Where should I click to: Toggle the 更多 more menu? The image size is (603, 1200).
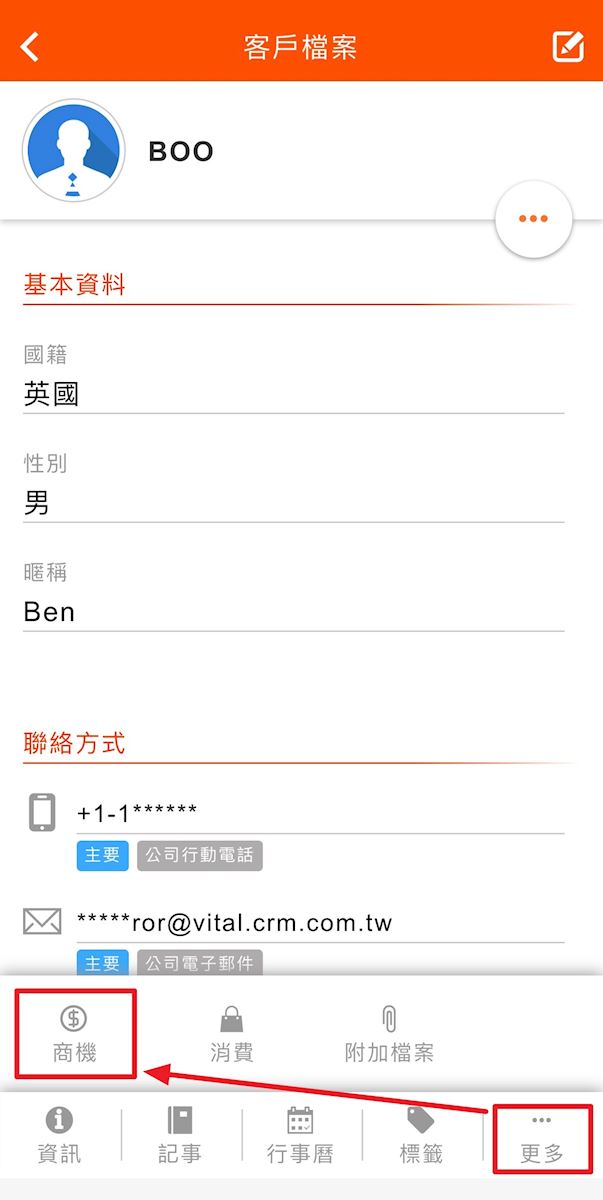pyautogui.click(x=542, y=1138)
